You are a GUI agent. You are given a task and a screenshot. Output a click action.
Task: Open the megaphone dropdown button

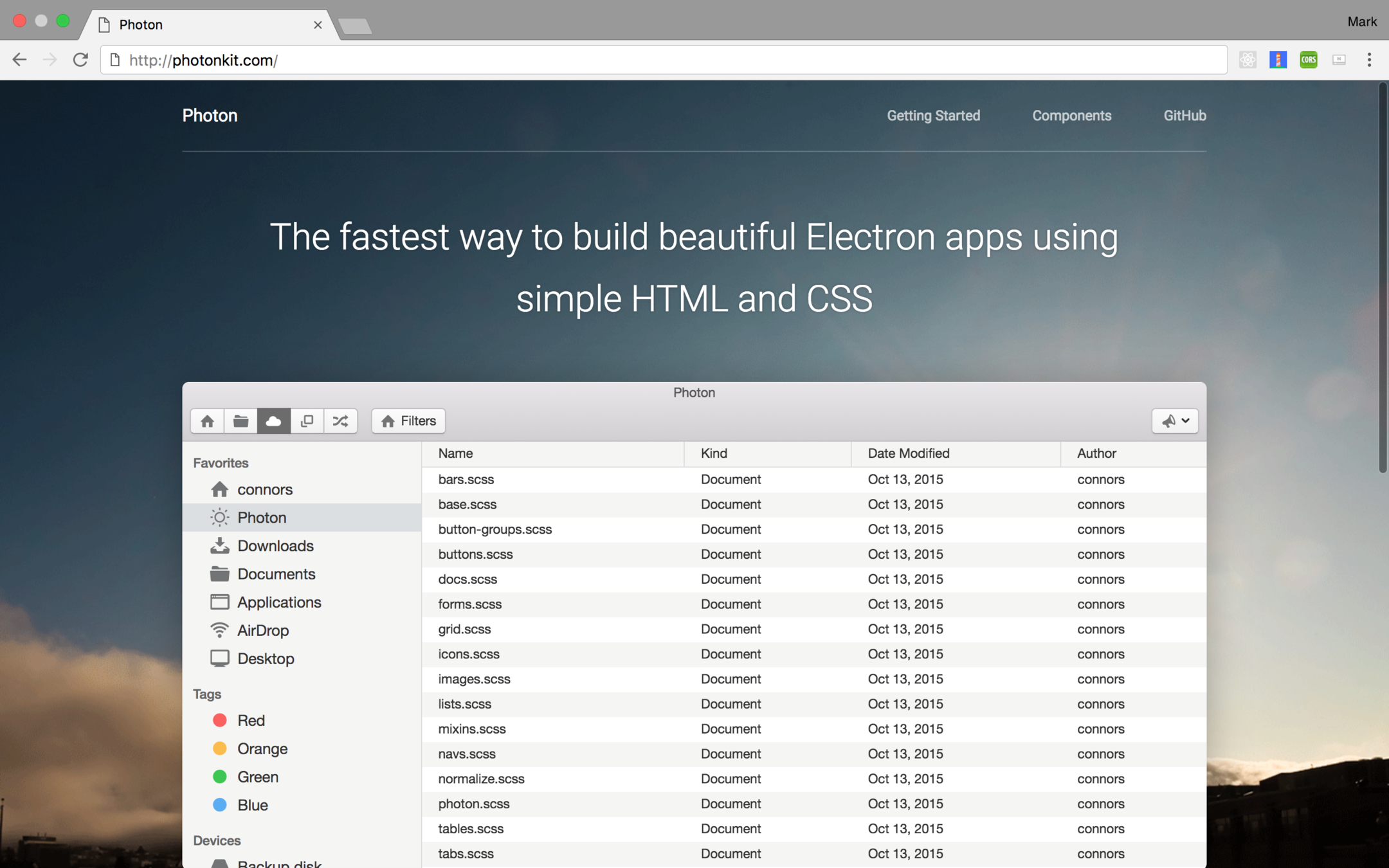tap(1174, 421)
